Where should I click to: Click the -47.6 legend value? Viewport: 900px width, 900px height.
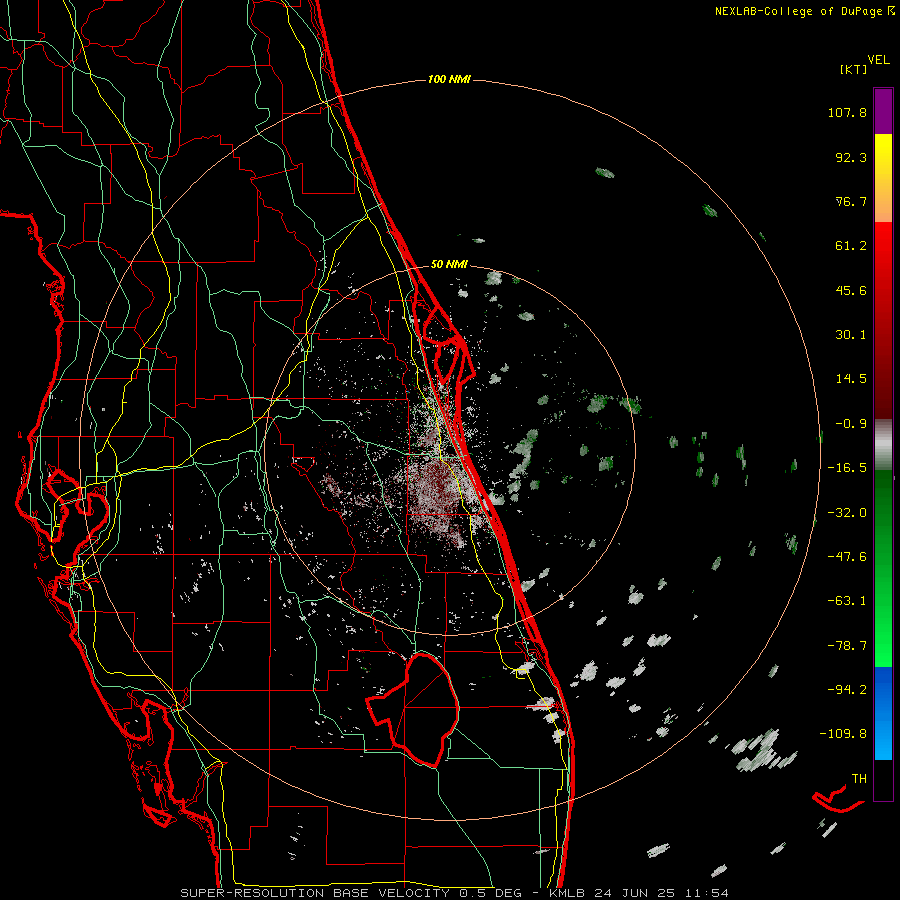(847, 557)
